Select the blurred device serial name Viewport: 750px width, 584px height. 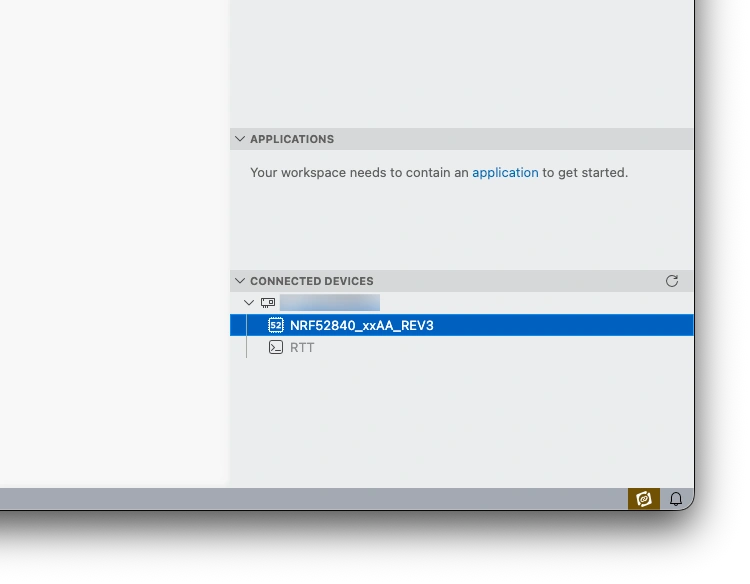(330, 302)
